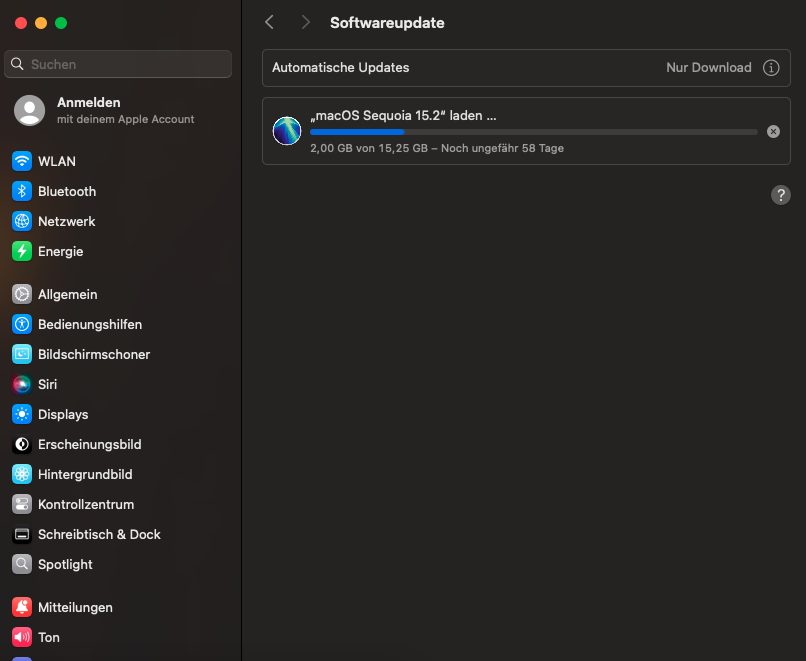Screen dimensions: 806x661
Task: Open the Spotlight magnifier icon
Action: pyautogui.click(x=22, y=564)
